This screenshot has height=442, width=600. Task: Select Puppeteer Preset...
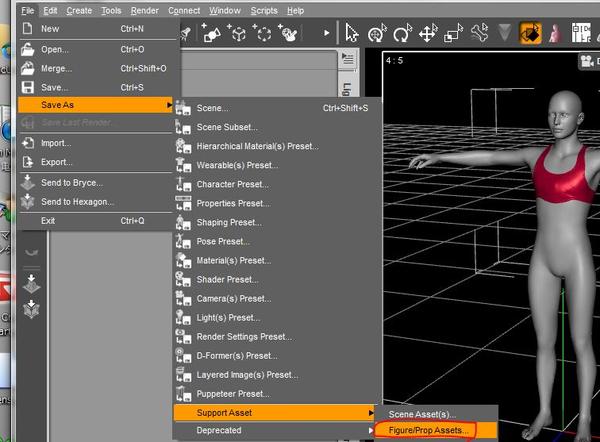tap(276, 394)
